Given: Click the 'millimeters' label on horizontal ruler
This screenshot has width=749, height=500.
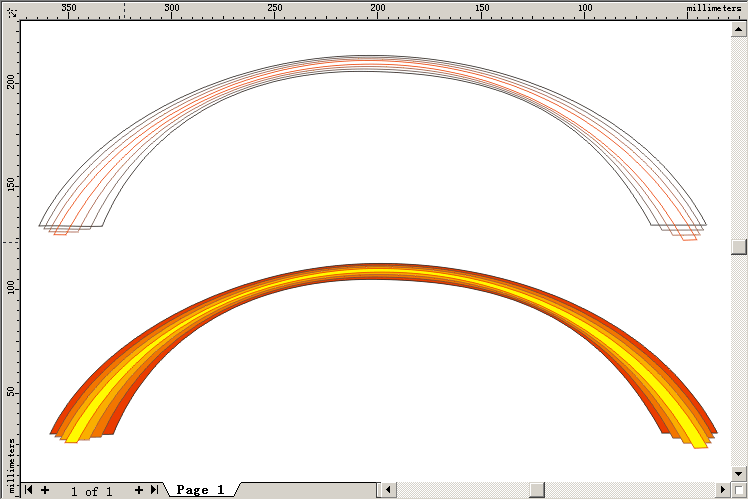Looking at the screenshot, I should click(714, 8).
